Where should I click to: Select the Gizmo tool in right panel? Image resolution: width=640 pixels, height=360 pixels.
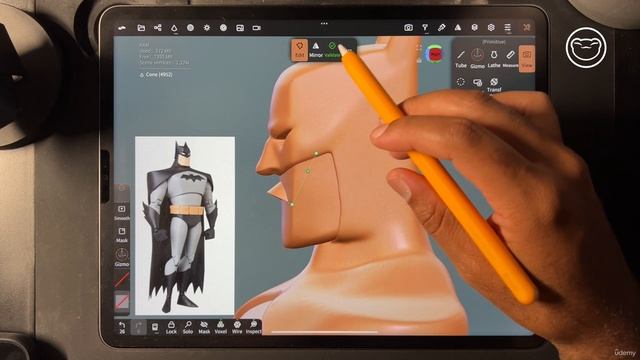[x=477, y=58]
